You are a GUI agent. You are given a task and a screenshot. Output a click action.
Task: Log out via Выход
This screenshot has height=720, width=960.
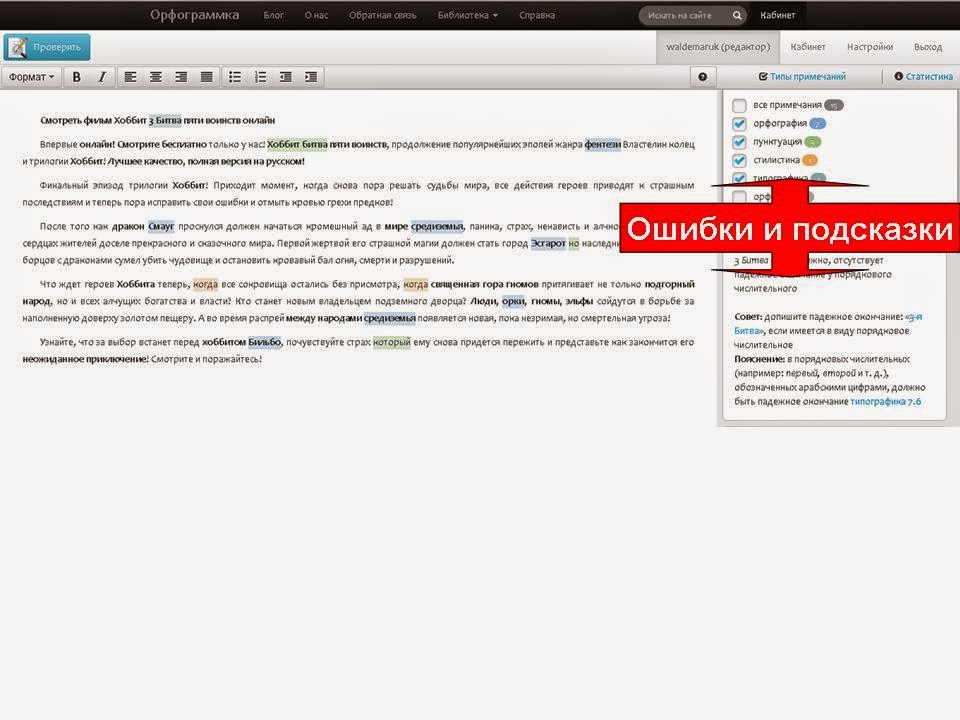click(928, 47)
